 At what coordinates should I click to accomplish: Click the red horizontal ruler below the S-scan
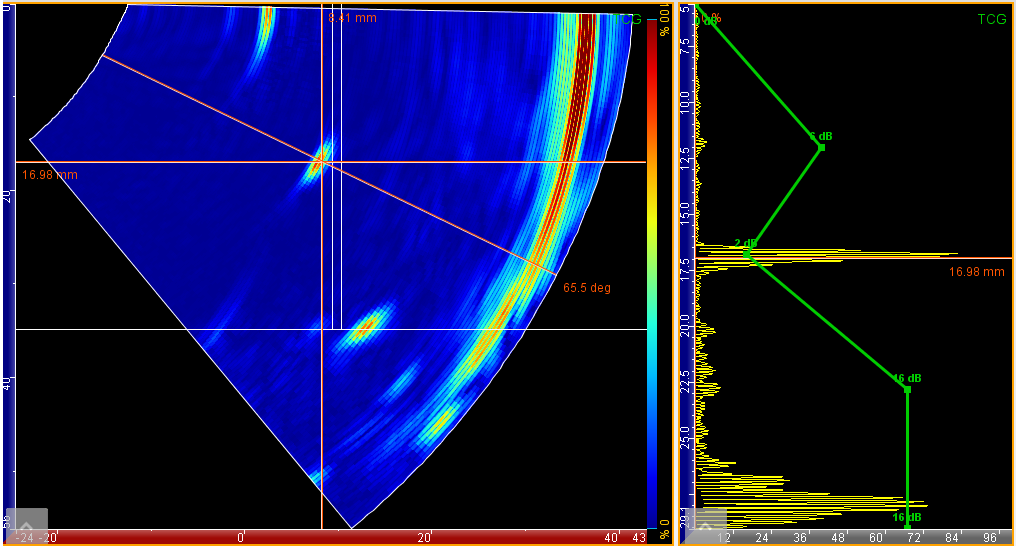[330, 537]
